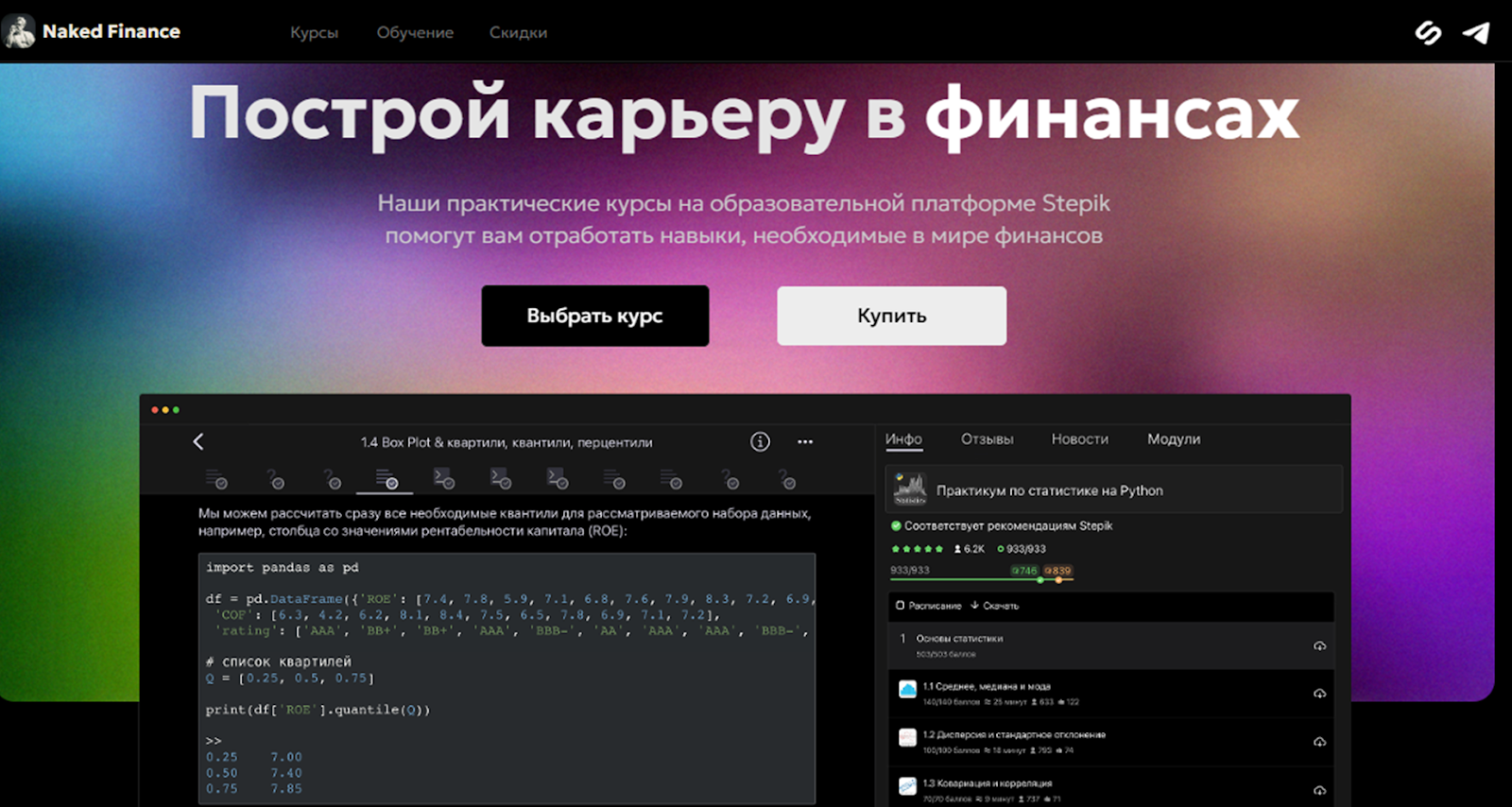
Task: Switch to the Отзывы tab
Action: 987,439
